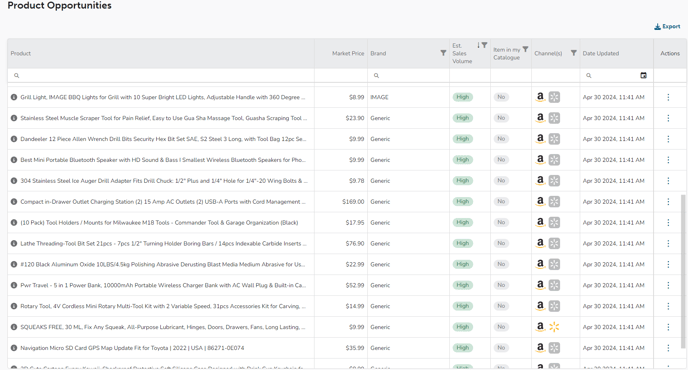Open actions menu for Stainless Steel Muscle Scraper

pyautogui.click(x=668, y=118)
